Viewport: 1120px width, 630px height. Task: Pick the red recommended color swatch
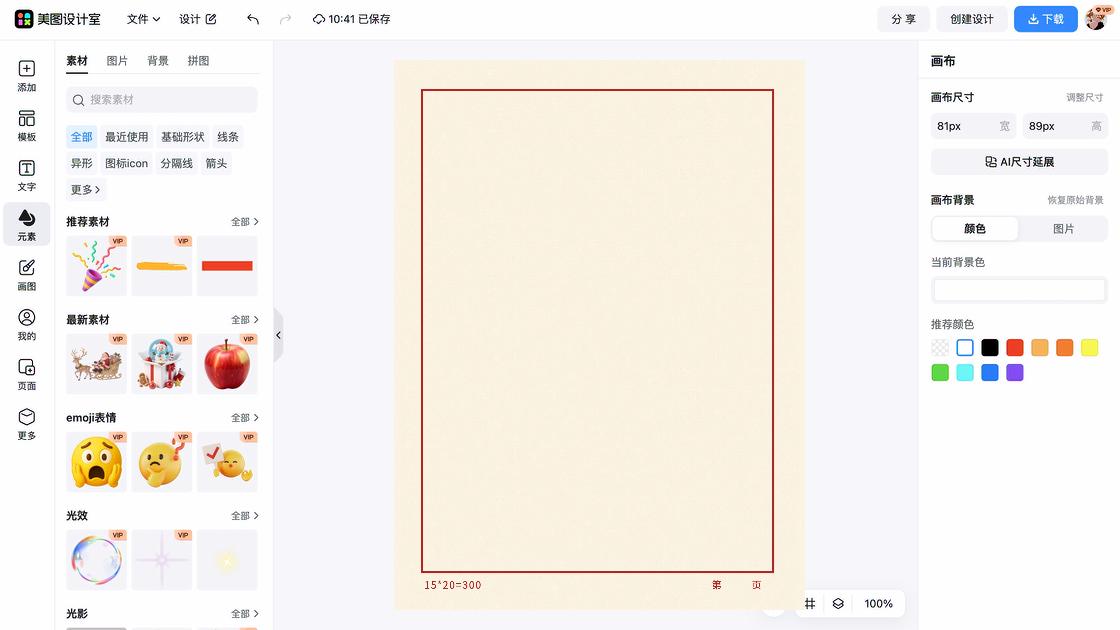coord(1015,348)
